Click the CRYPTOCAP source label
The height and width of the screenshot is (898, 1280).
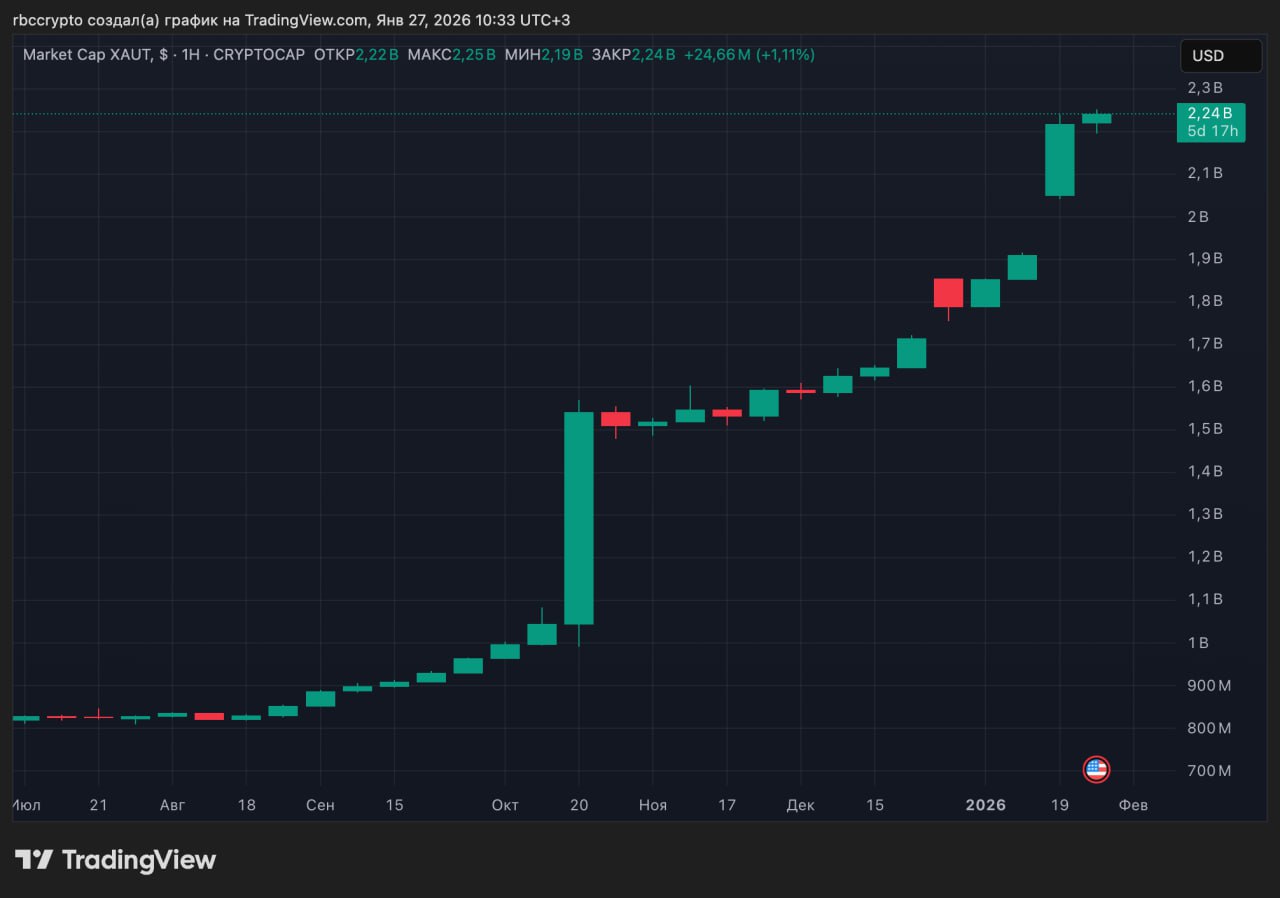(x=259, y=55)
